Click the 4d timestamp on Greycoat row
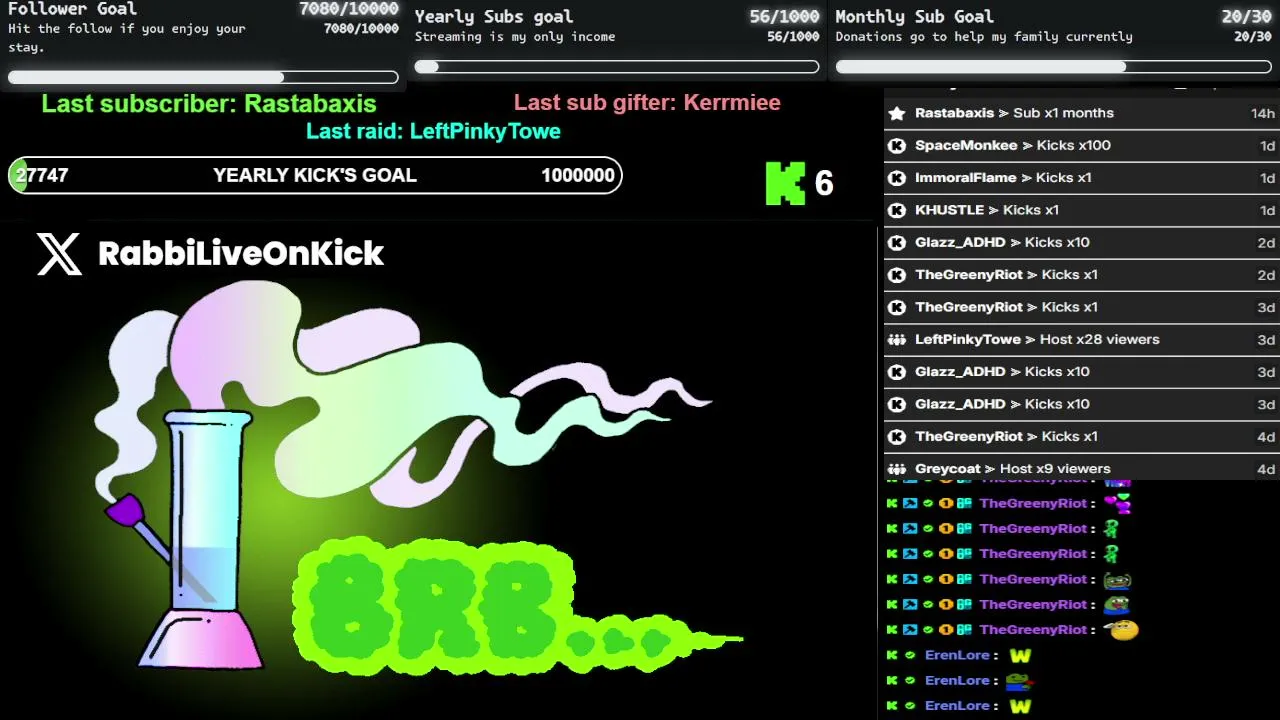Image resolution: width=1280 pixels, height=720 pixels. [x=1266, y=469]
